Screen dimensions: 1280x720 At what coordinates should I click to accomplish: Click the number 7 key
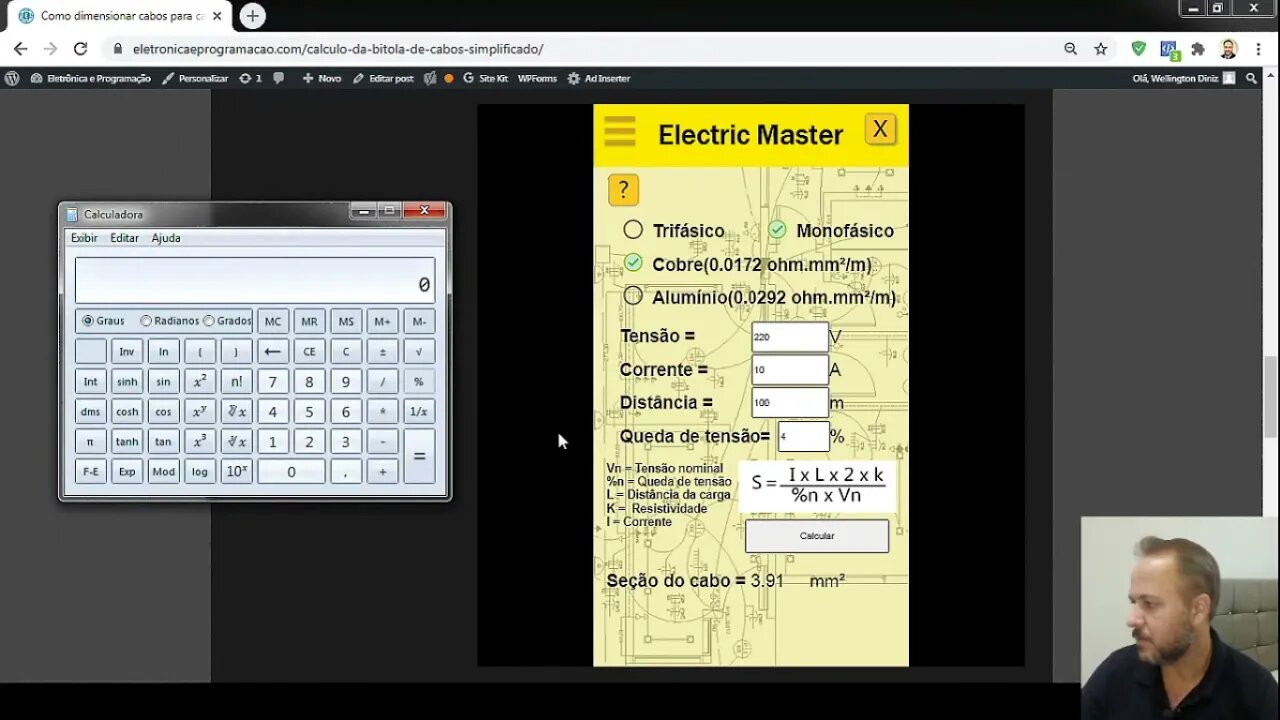pyautogui.click(x=272, y=381)
